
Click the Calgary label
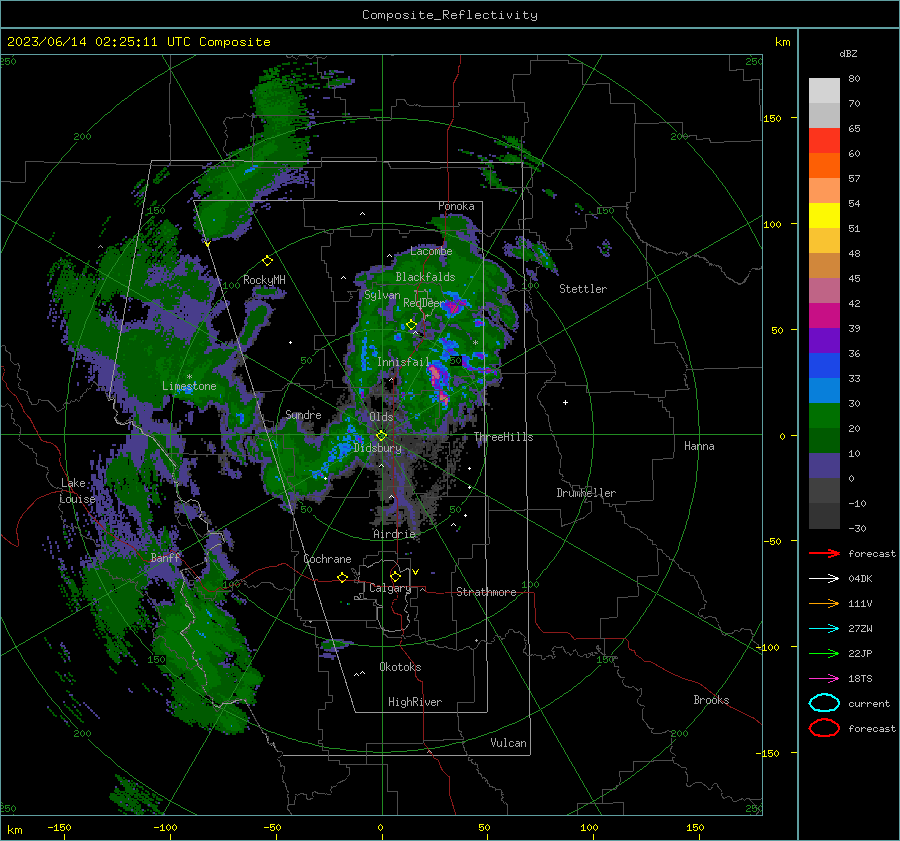[x=390, y=588]
